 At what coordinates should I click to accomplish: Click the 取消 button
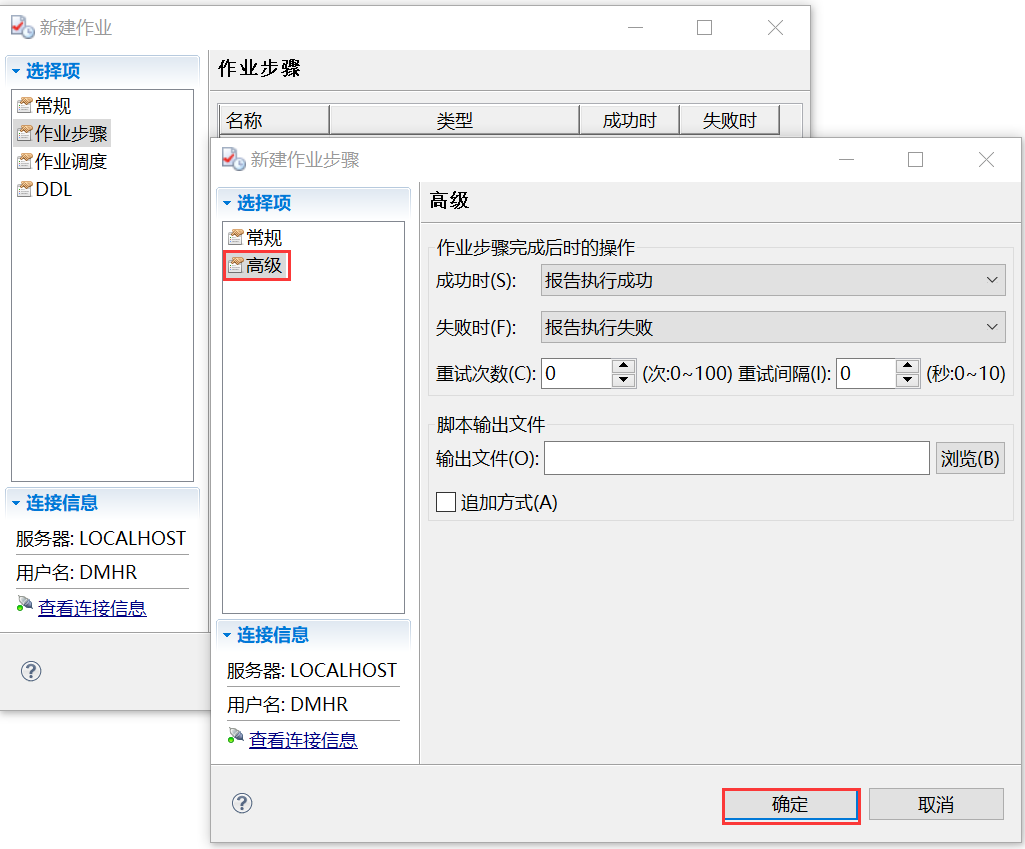pos(935,805)
